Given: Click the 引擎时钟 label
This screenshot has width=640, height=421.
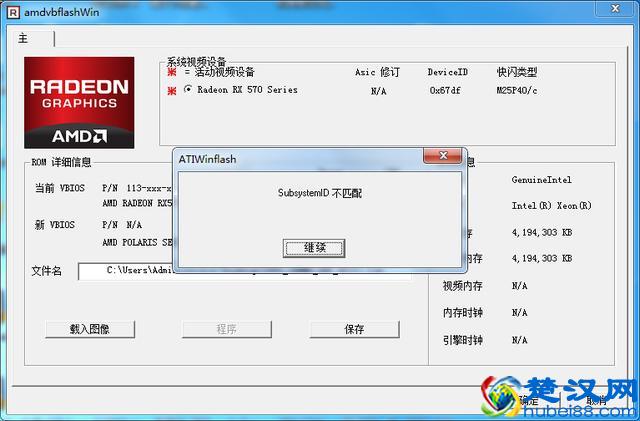Looking at the screenshot, I should click(x=463, y=340).
